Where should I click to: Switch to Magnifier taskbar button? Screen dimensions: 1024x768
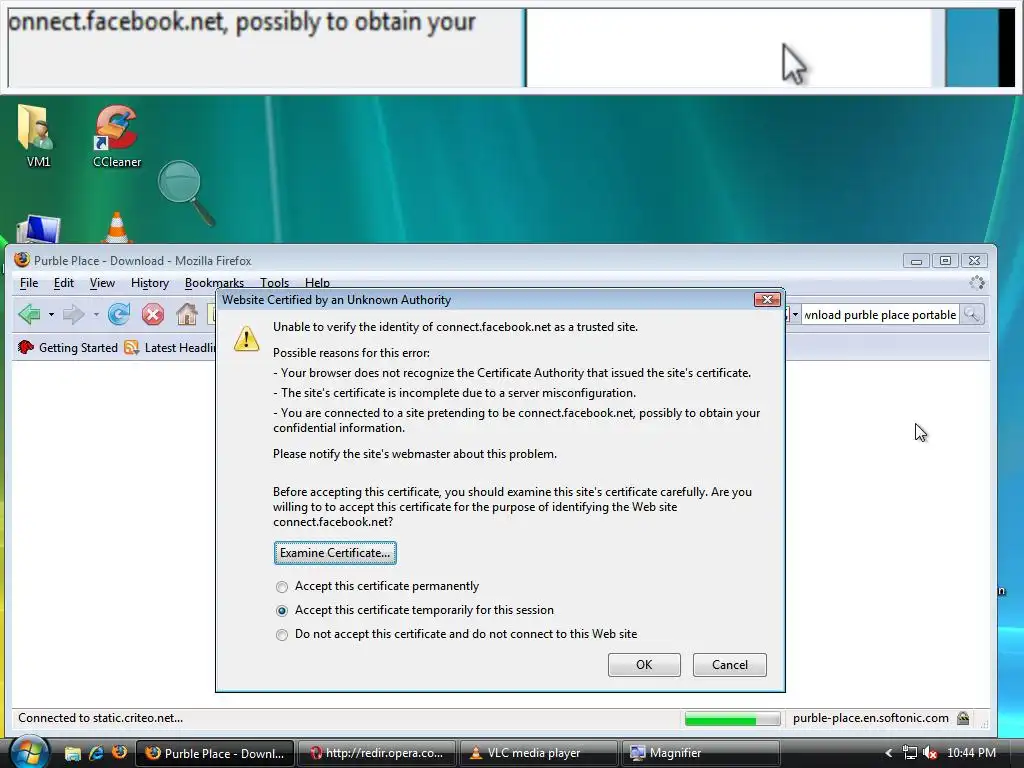701,753
